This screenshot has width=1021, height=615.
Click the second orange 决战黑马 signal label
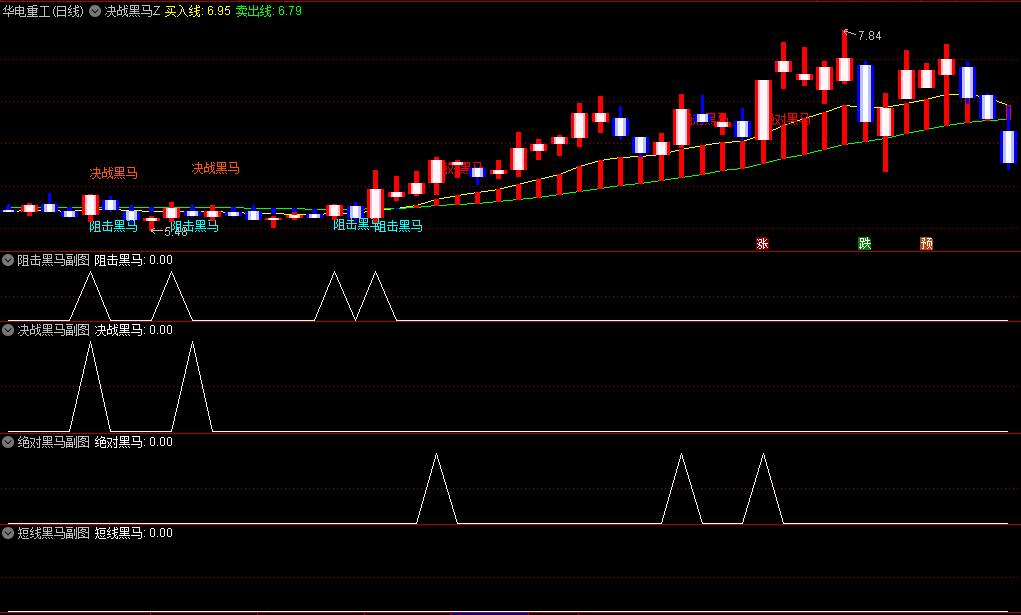click(x=216, y=168)
